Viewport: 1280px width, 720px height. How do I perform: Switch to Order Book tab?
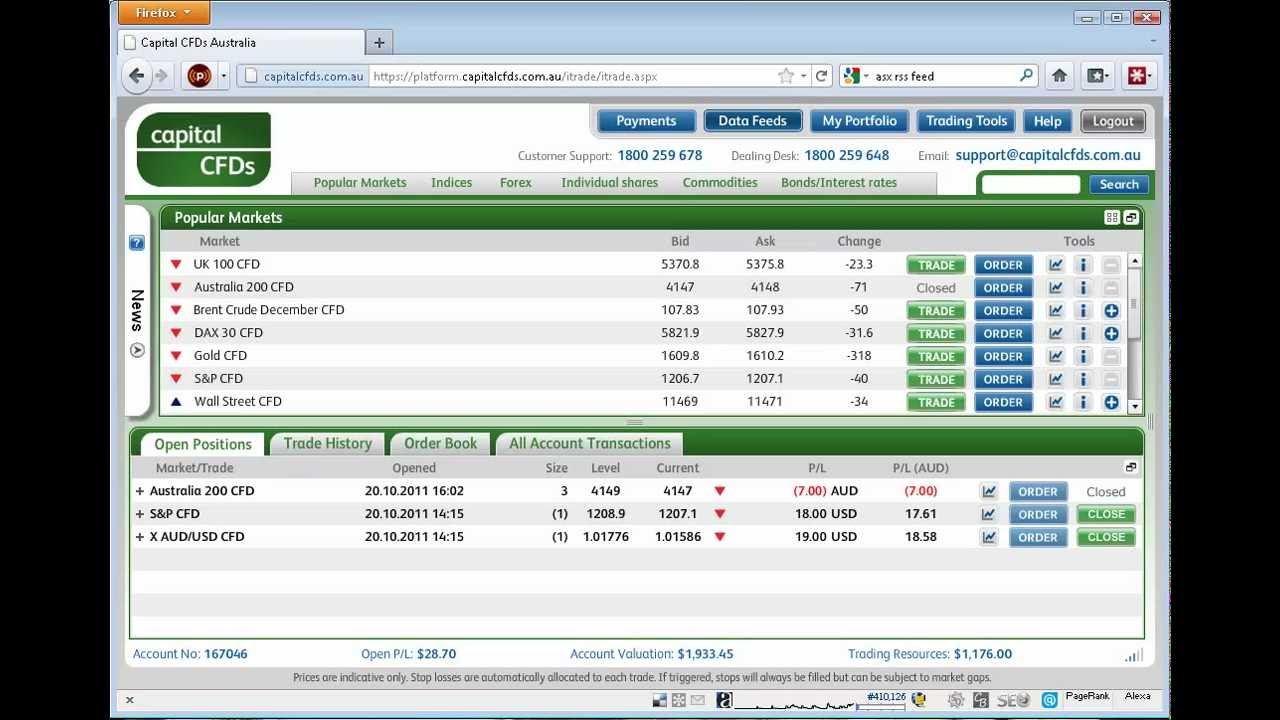(440, 444)
